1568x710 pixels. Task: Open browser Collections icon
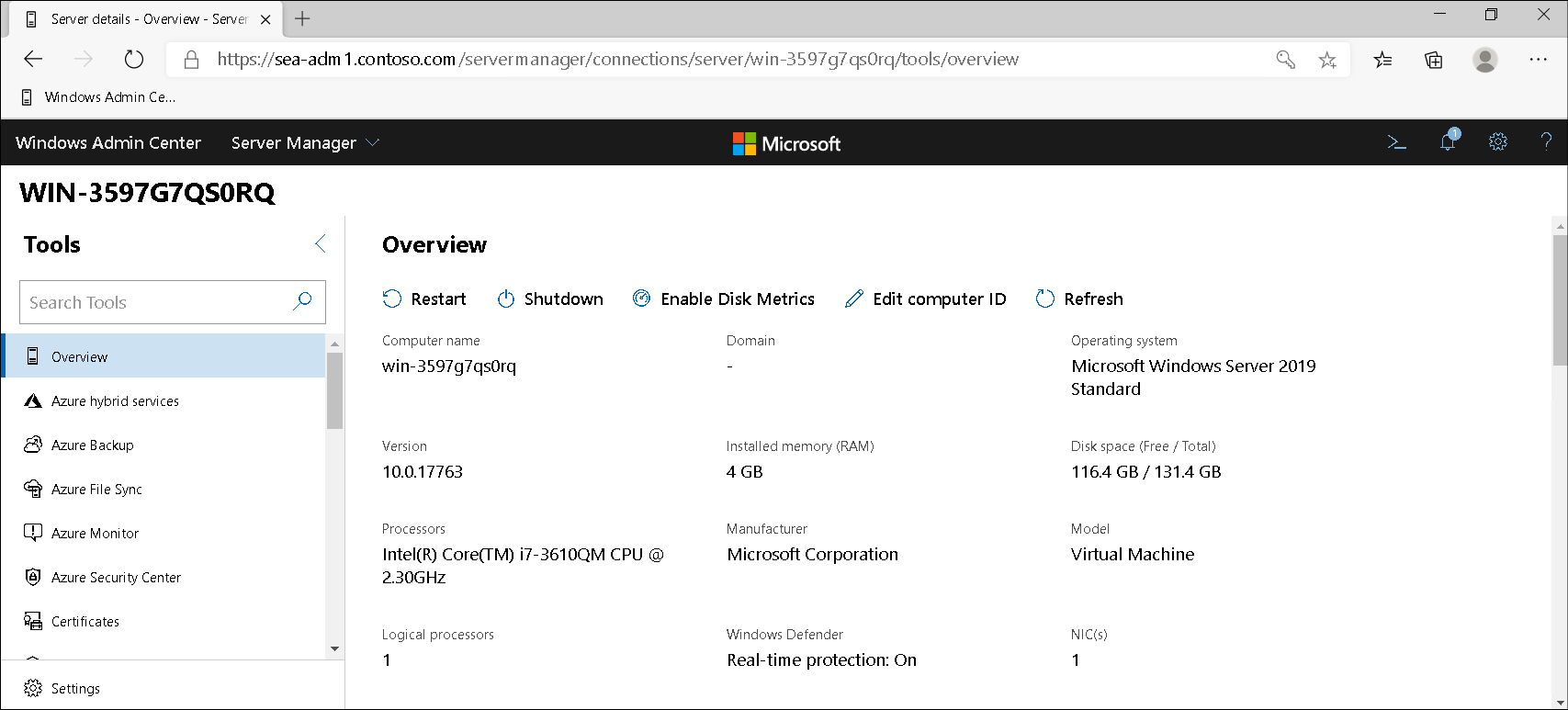[x=1434, y=60]
